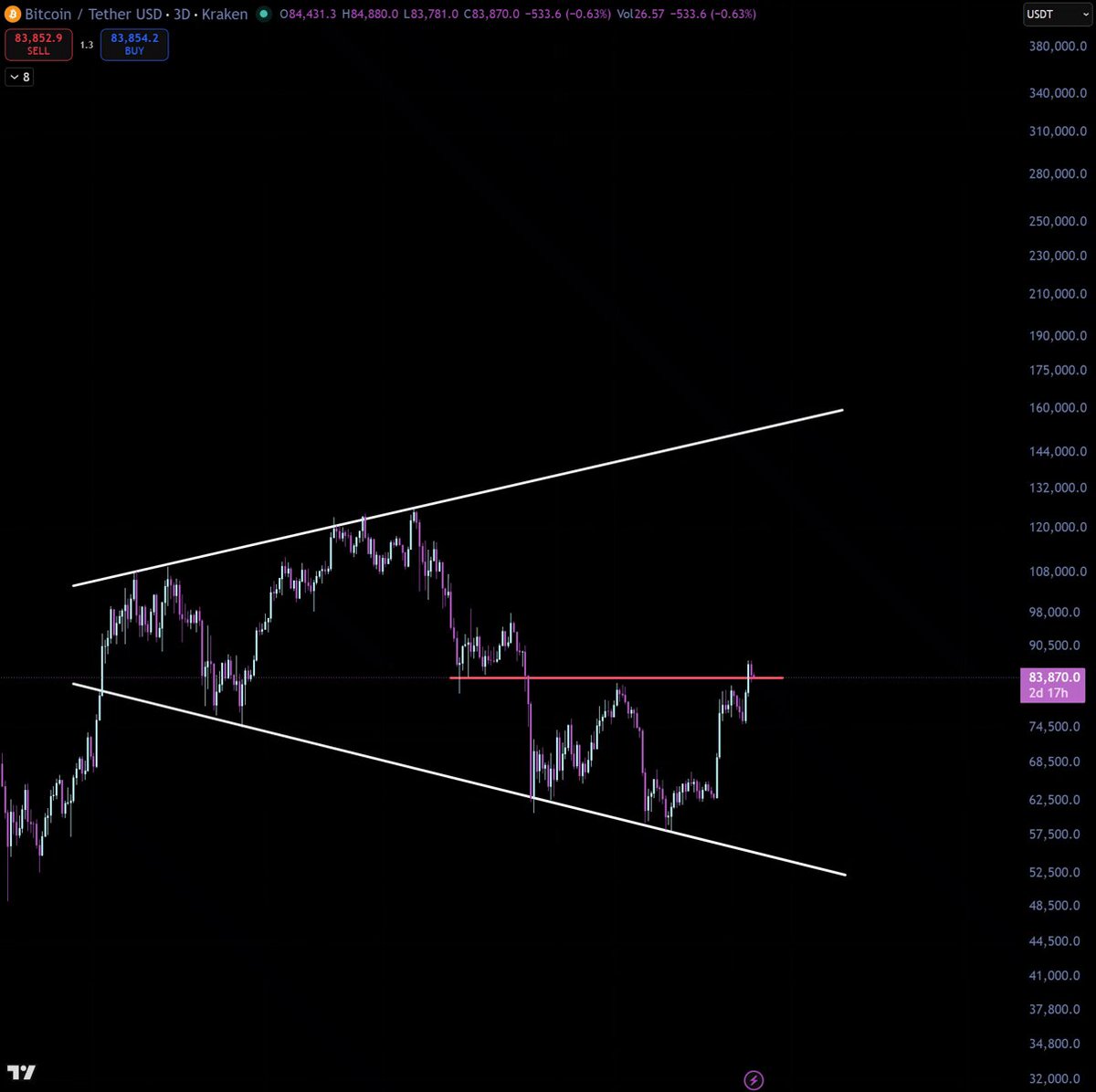This screenshot has width=1096, height=1092.
Task: Click the 132,000.0 price scale label
Action: coord(1058,488)
